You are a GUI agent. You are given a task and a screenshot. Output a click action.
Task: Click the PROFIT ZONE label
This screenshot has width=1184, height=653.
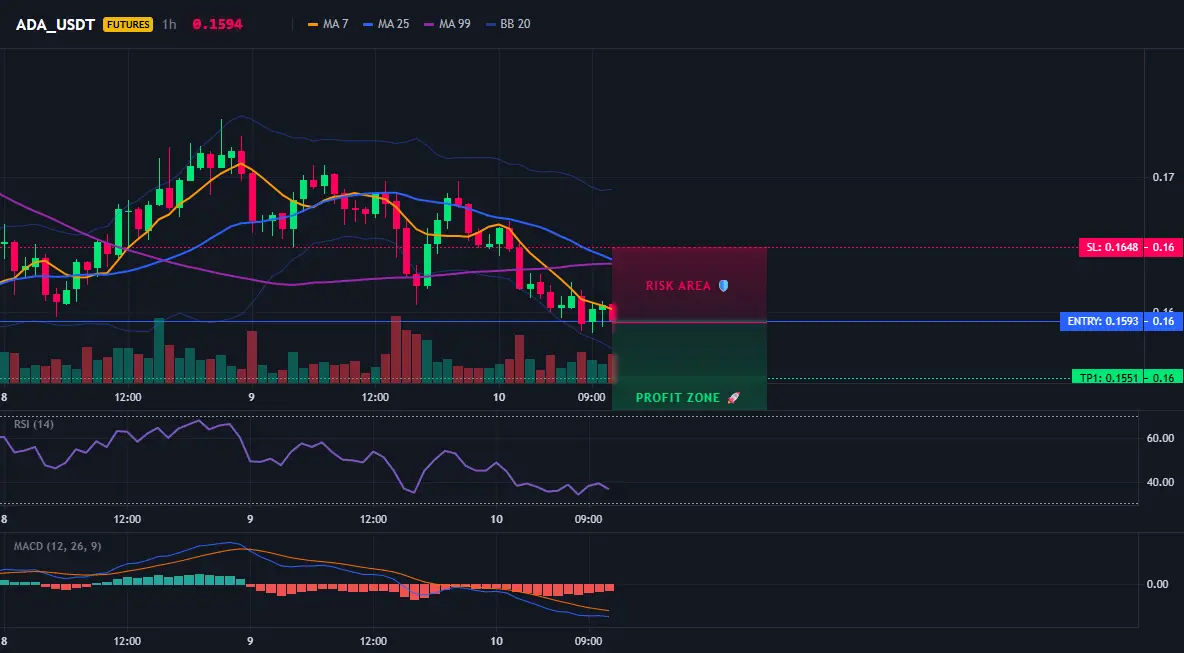(x=678, y=398)
